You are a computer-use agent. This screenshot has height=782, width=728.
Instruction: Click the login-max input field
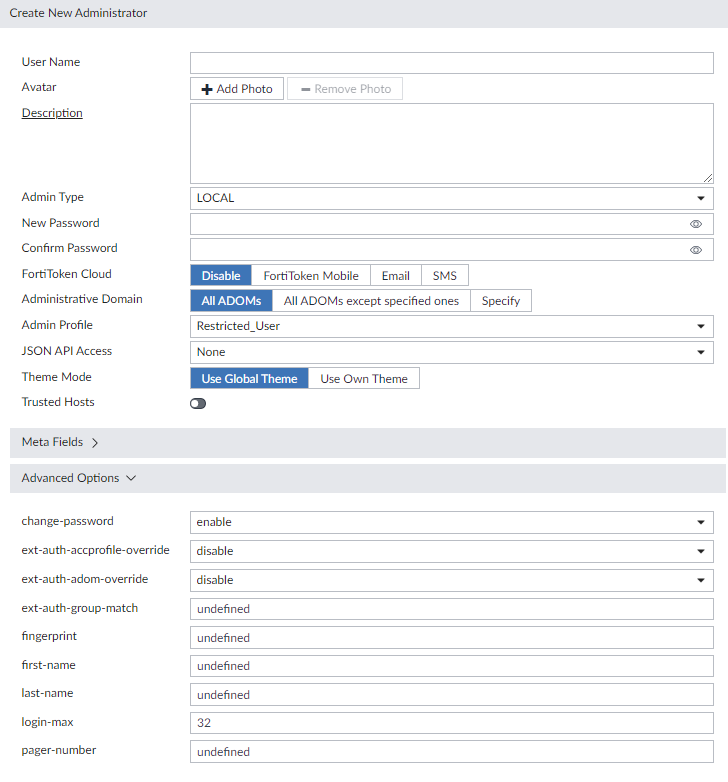(451, 723)
